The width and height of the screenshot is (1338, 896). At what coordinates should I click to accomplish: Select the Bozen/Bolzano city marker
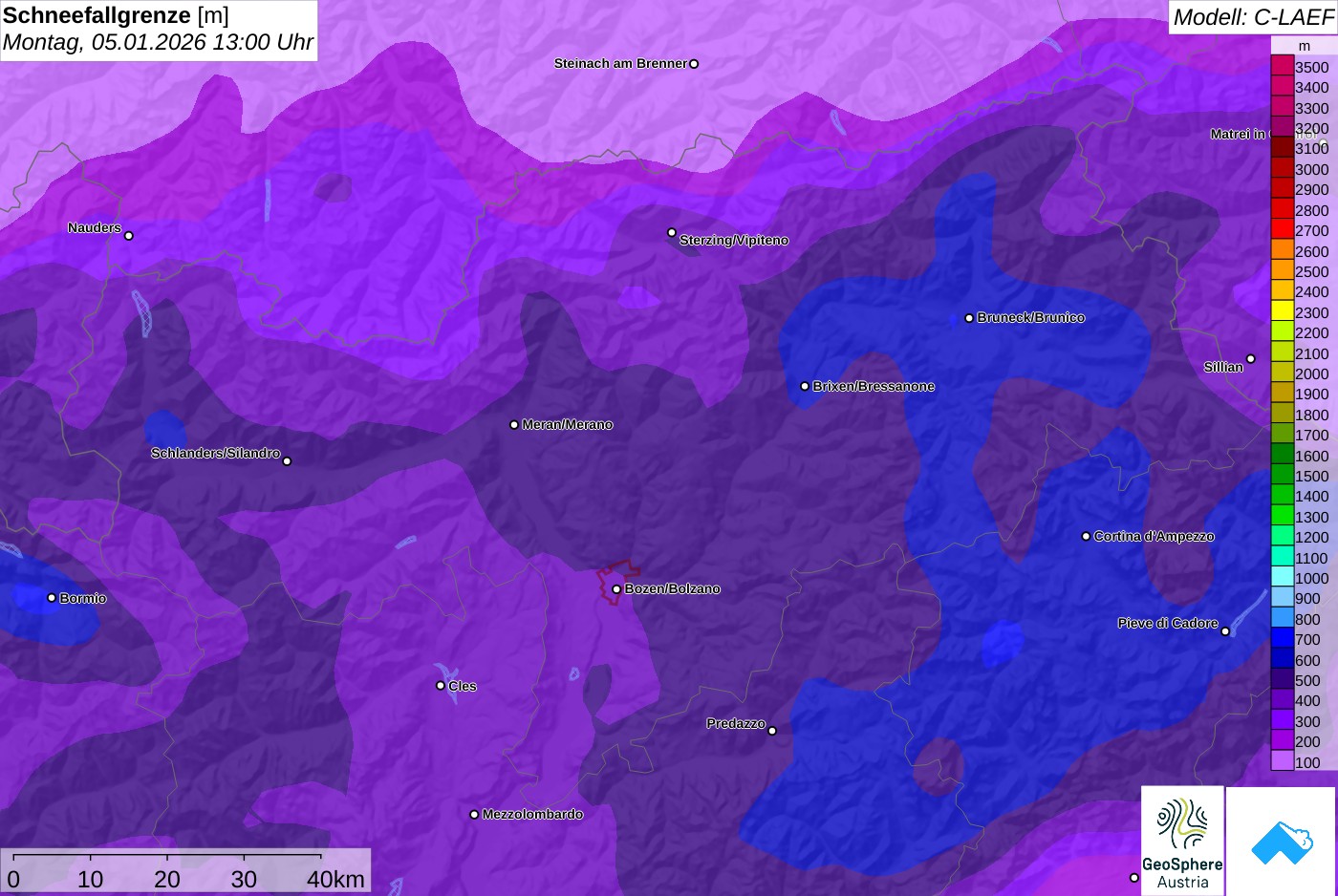[616, 589]
